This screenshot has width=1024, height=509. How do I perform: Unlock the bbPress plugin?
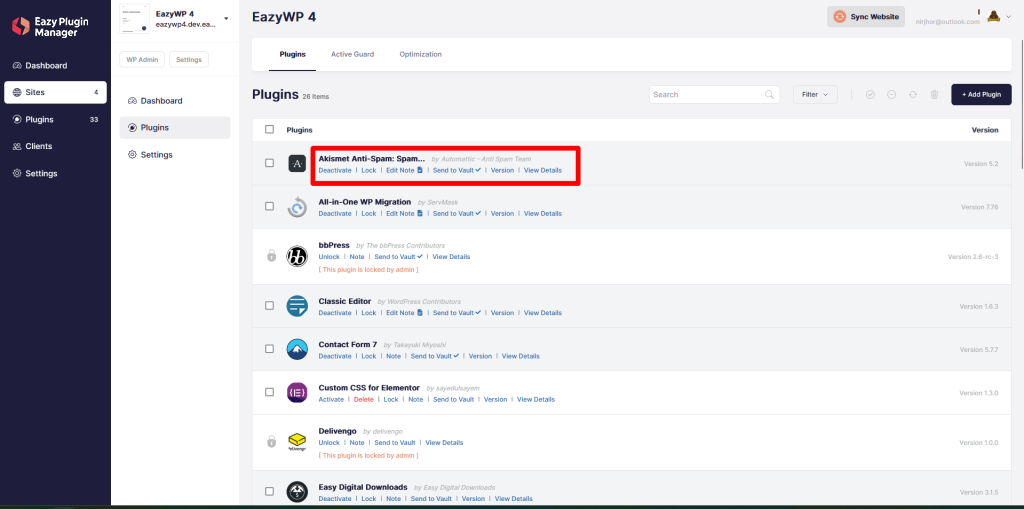tap(329, 257)
